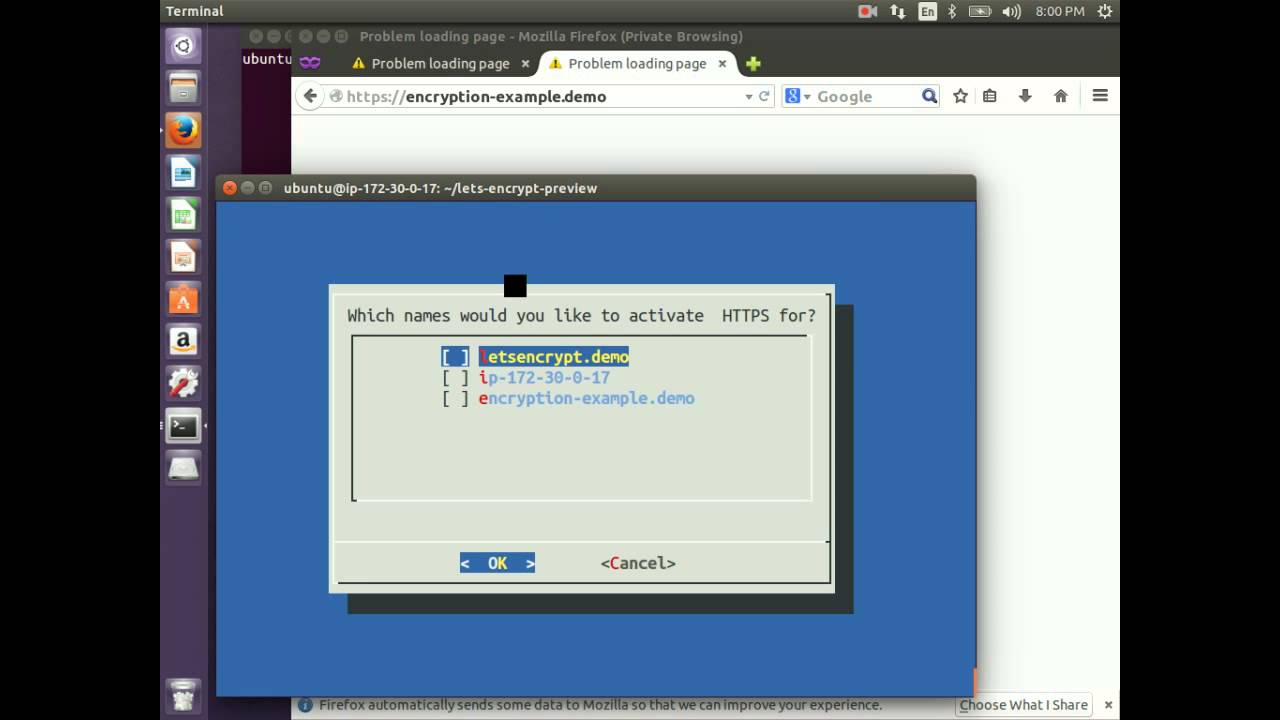1280x720 pixels.
Task: Show Firefox bookmarks list icon
Action: click(990, 96)
